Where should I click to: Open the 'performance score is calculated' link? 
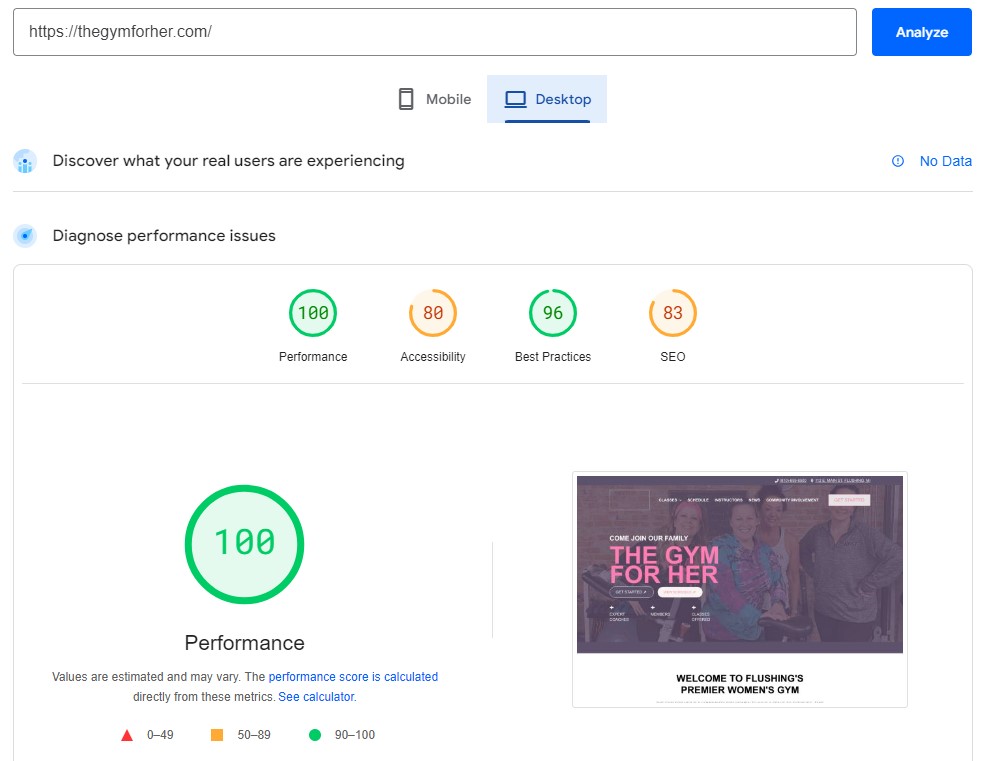353,677
